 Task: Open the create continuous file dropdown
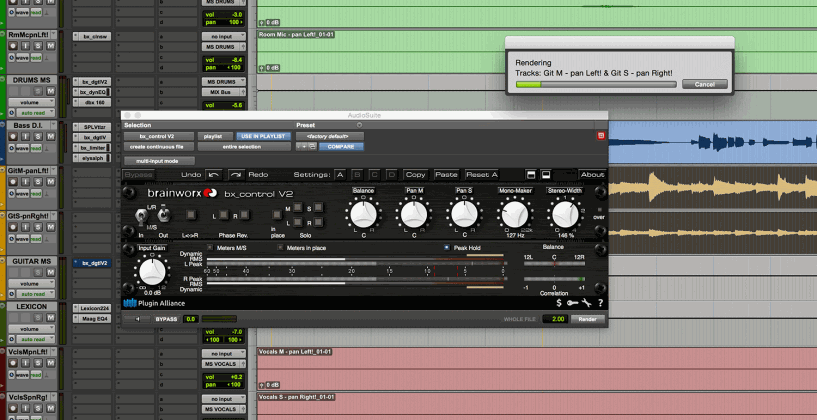point(159,147)
